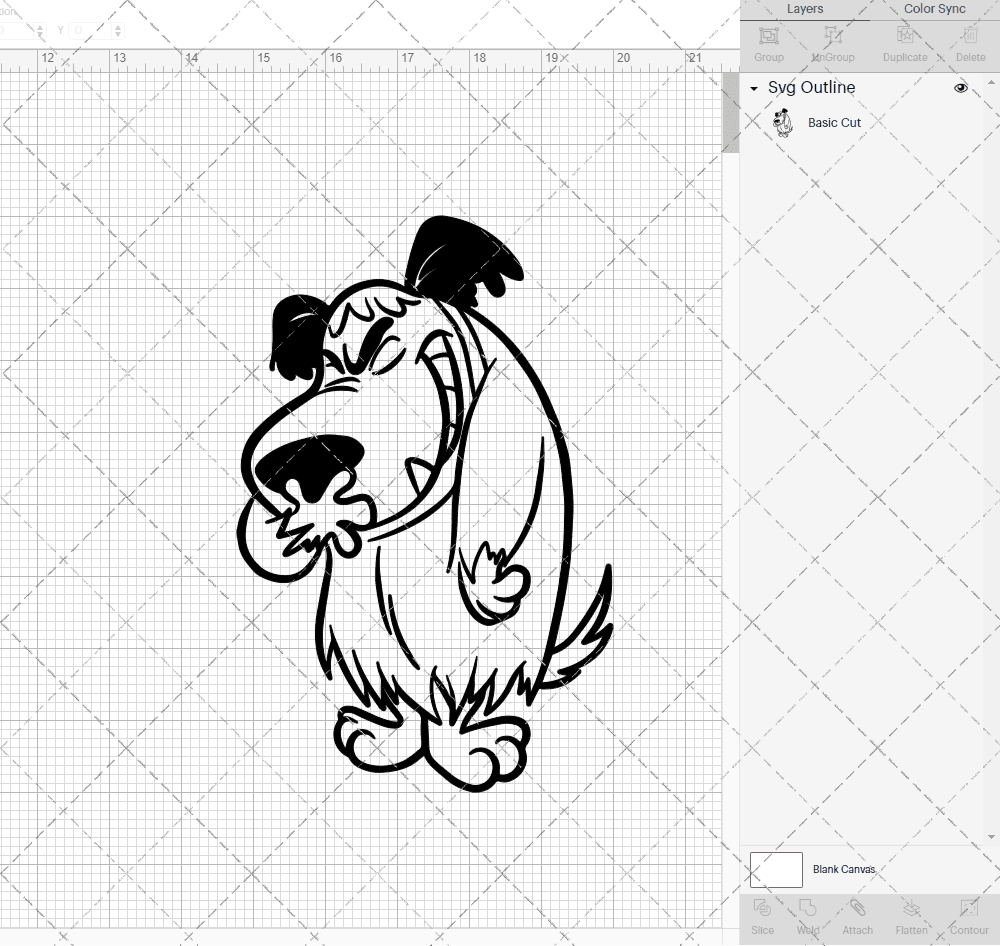1000x946 pixels.
Task: Open the Color Sync tab
Action: (x=934, y=9)
